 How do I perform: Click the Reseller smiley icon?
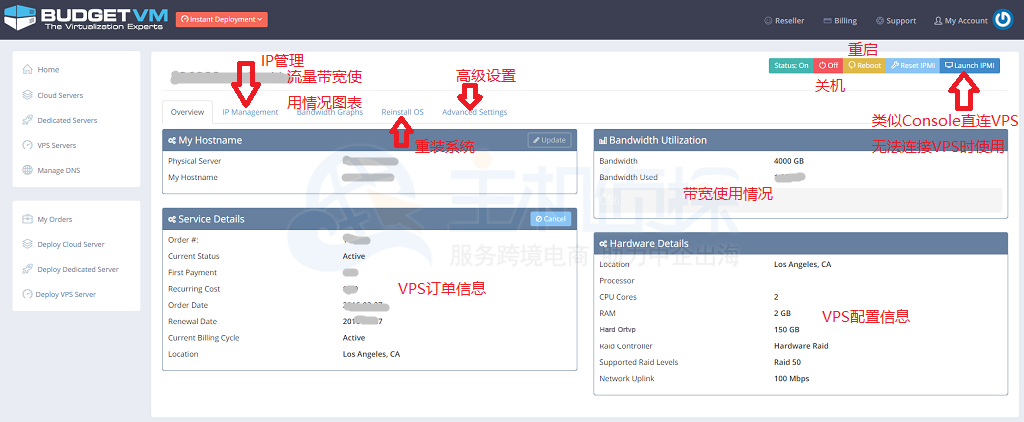768,21
